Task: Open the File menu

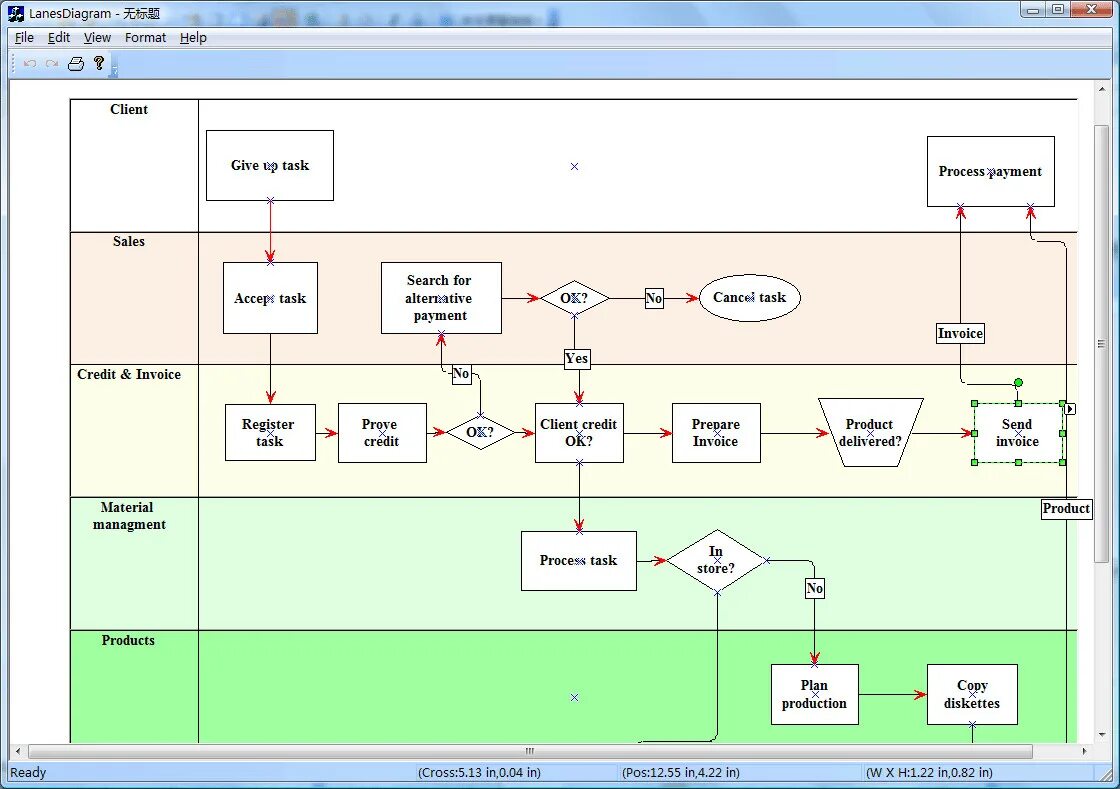Action: 24,38
